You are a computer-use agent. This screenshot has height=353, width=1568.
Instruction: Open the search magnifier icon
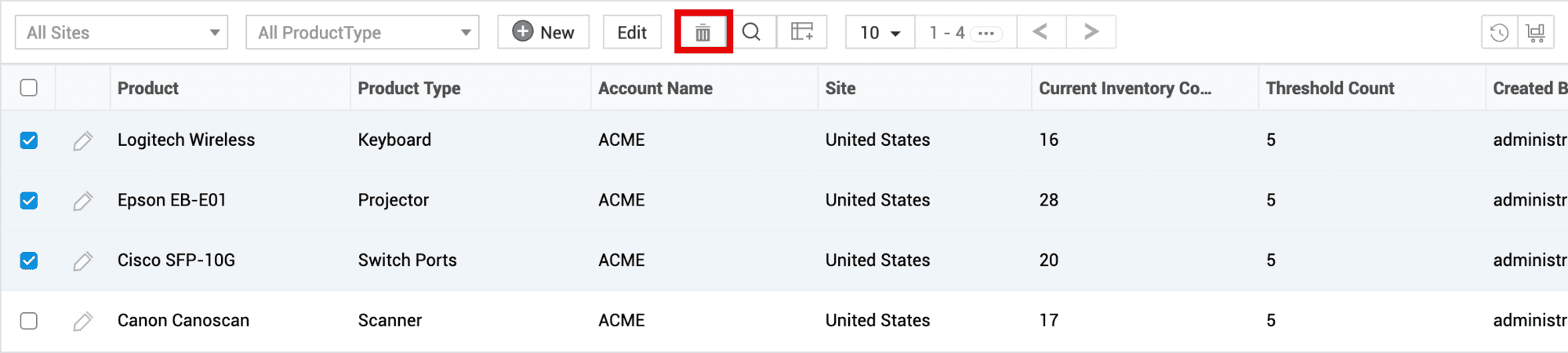(751, 32)
